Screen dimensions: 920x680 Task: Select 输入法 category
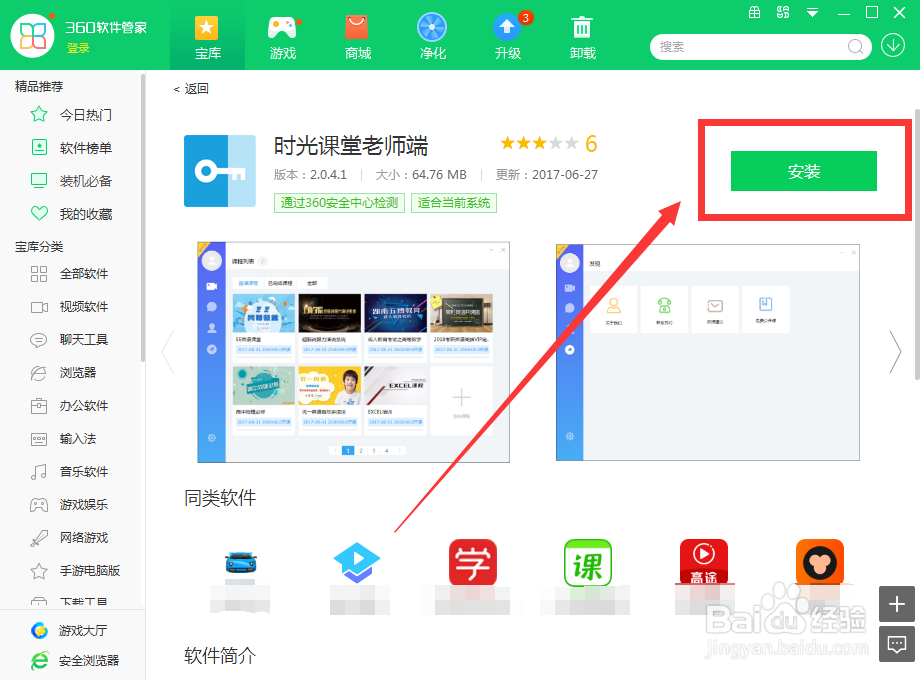point(63,438)
